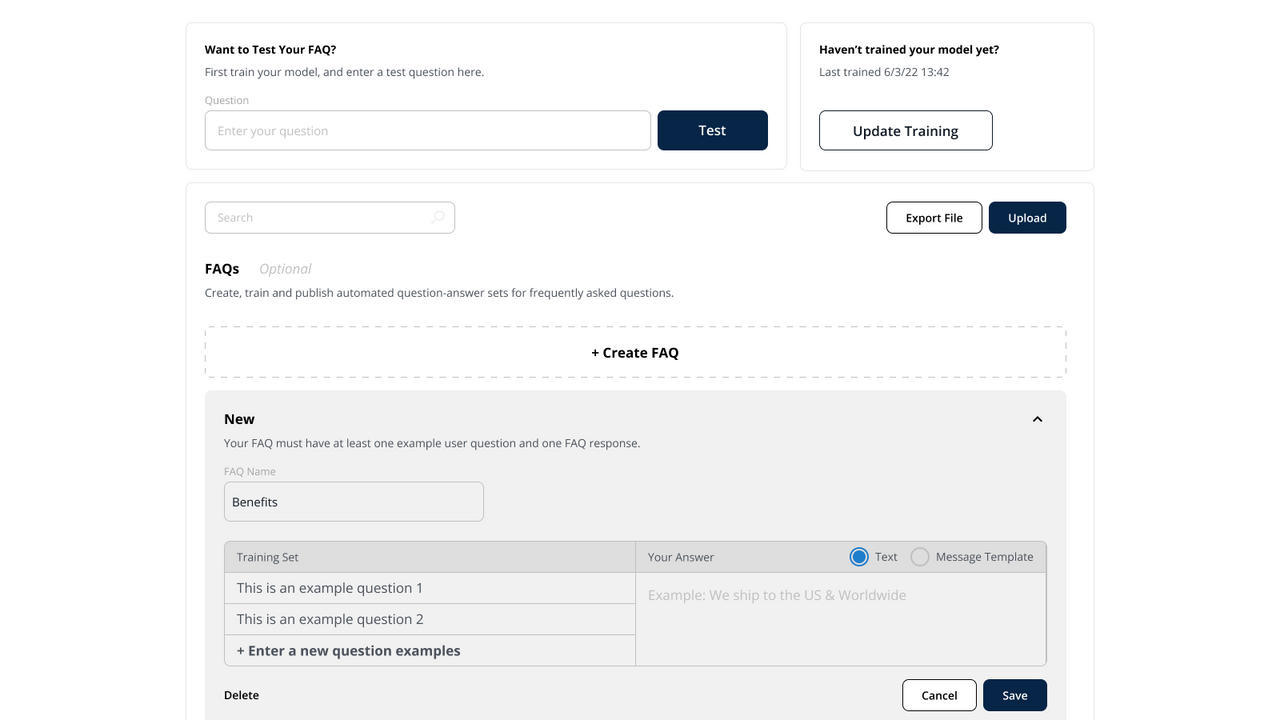This screenshot has height=720, width=1280.
Task: Save the Benefits FAQ
Action: pyautogui.click(x=1015, y=695)
